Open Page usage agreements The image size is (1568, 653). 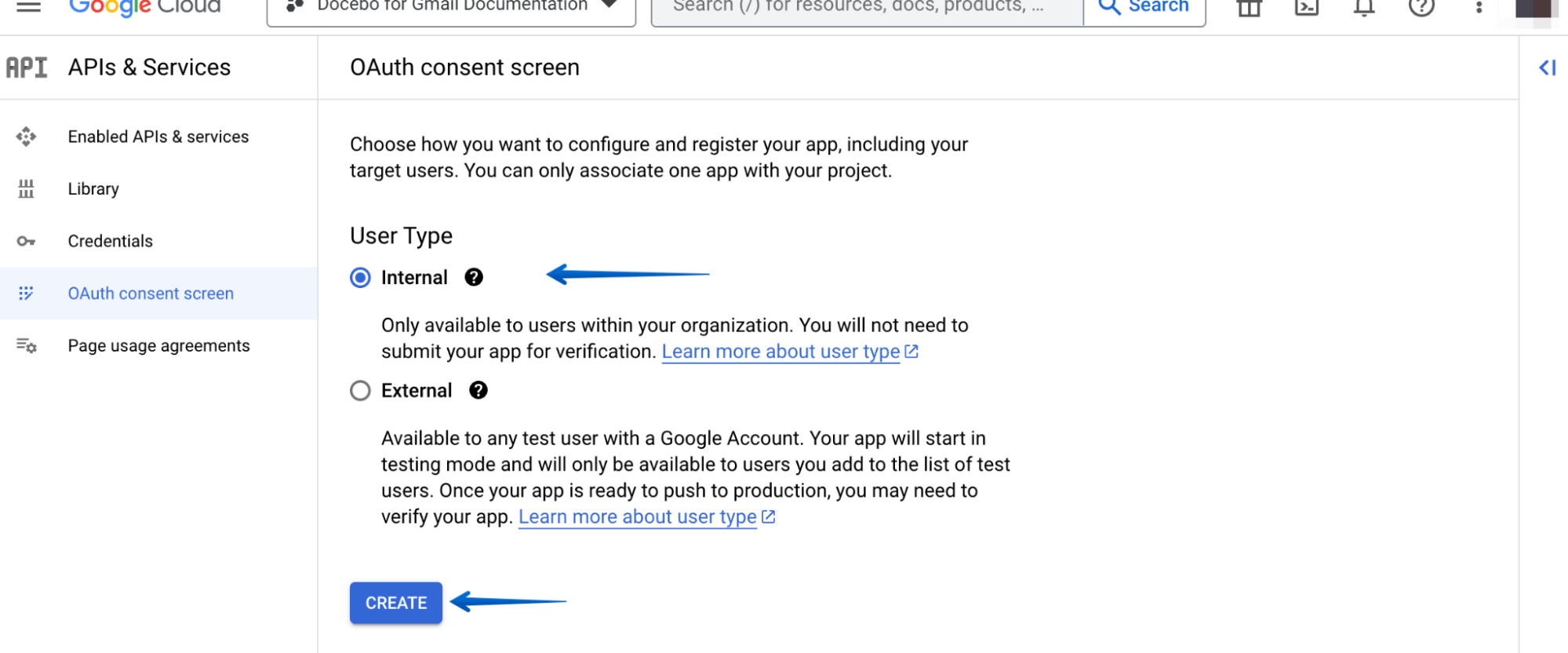point(158,345)
